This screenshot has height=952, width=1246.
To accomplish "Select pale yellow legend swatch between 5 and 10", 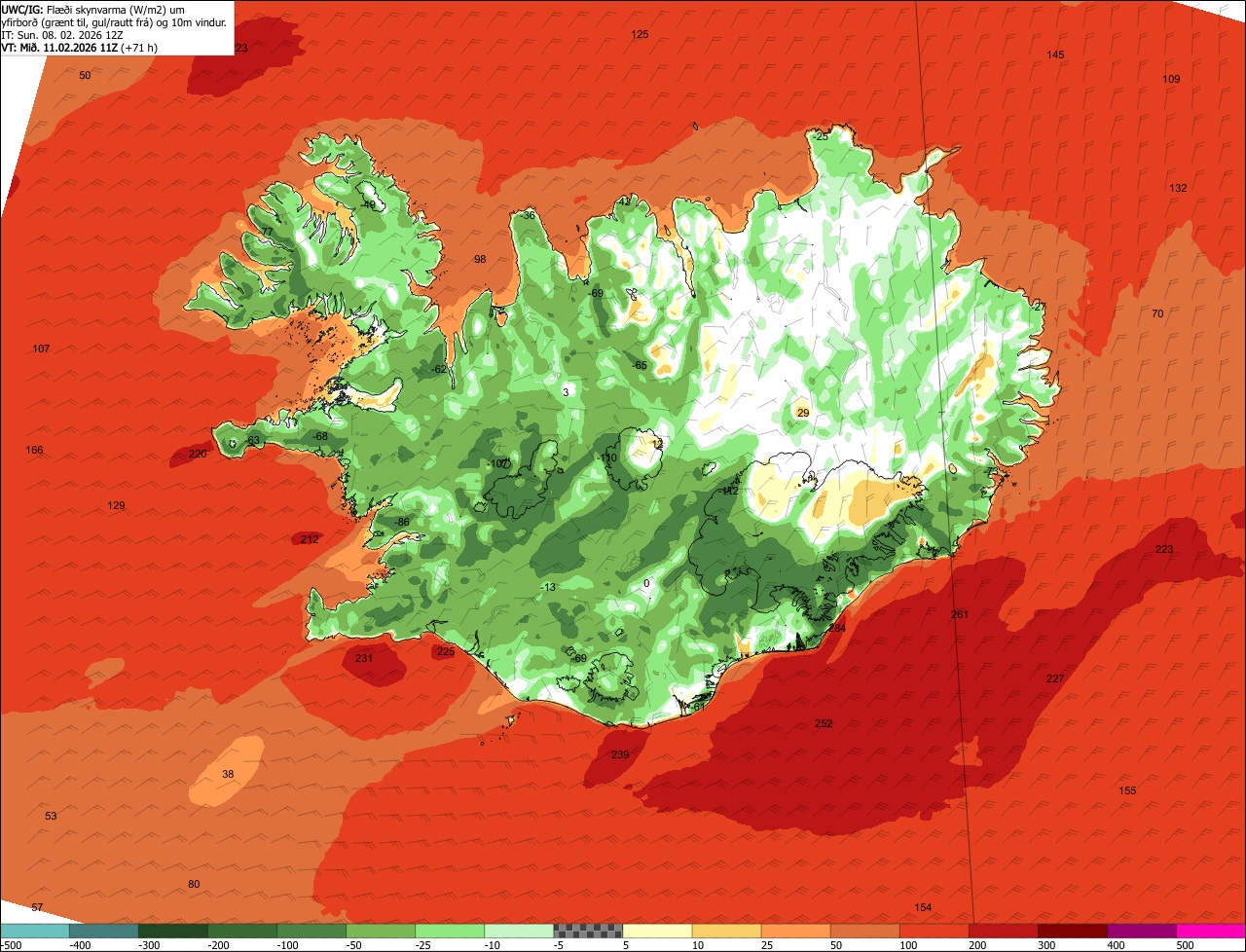I will click(657, 931).
